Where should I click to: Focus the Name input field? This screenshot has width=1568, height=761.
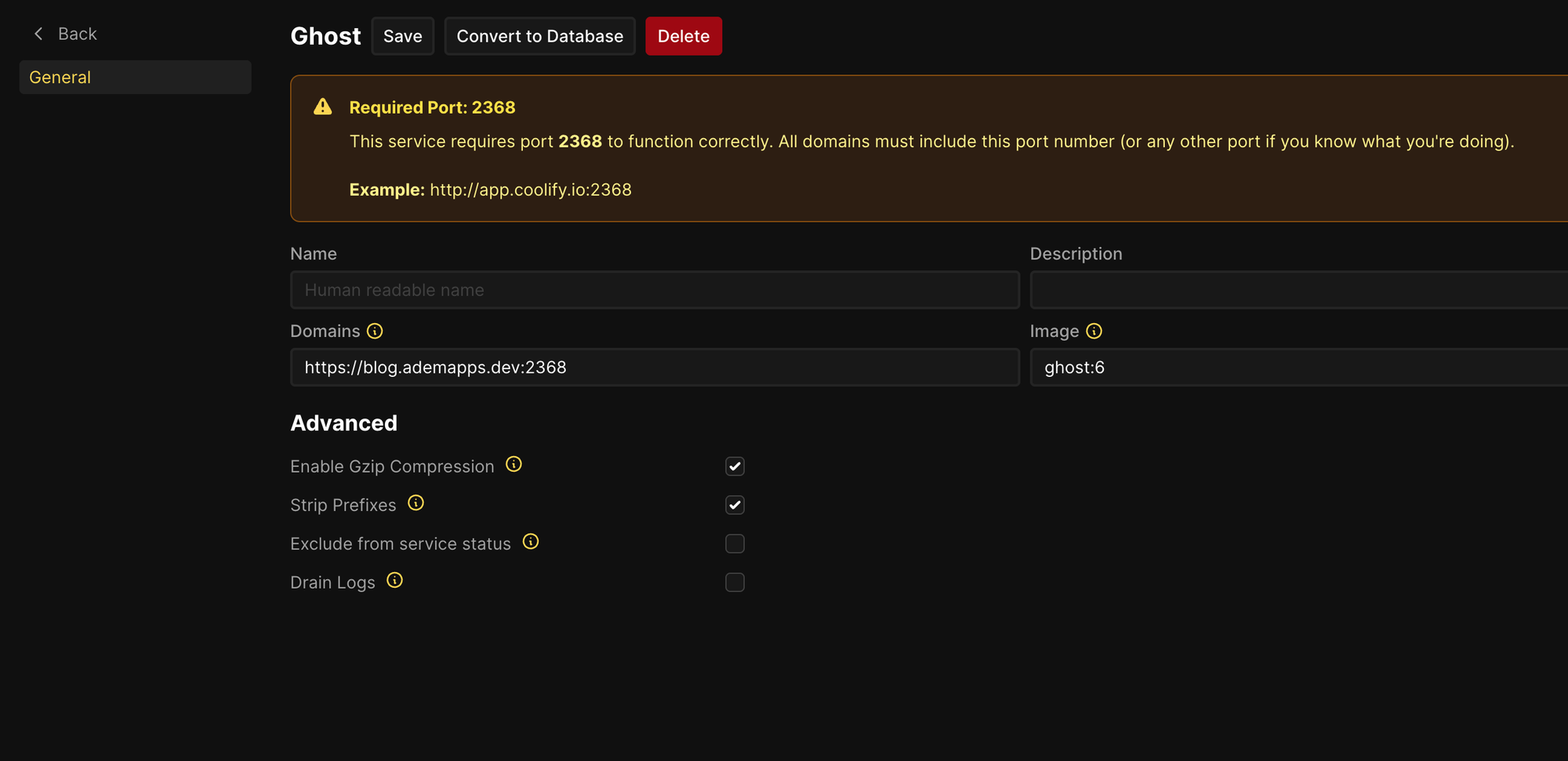coord(655,290)
